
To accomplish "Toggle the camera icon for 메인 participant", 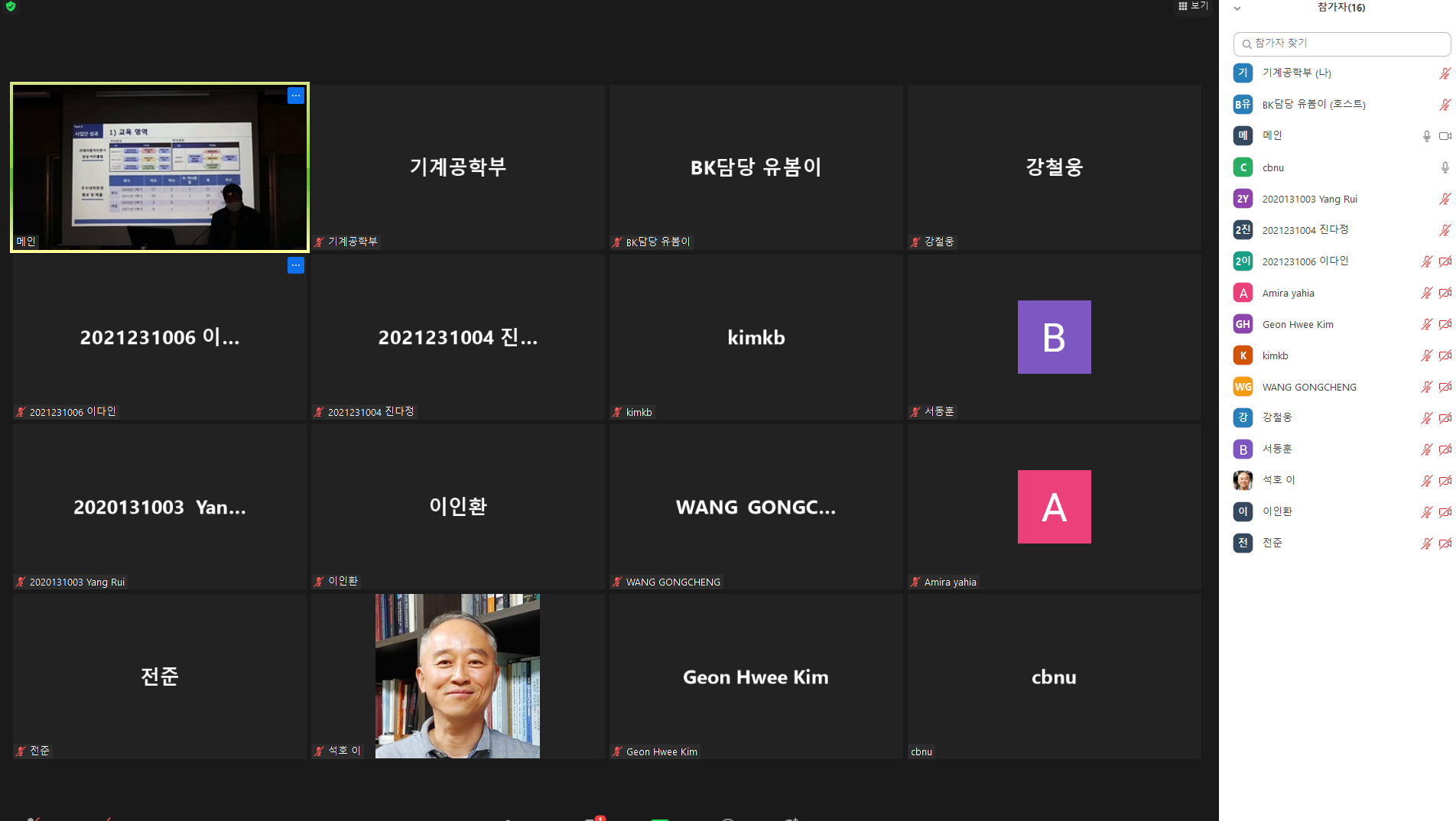I will 1445,136.
